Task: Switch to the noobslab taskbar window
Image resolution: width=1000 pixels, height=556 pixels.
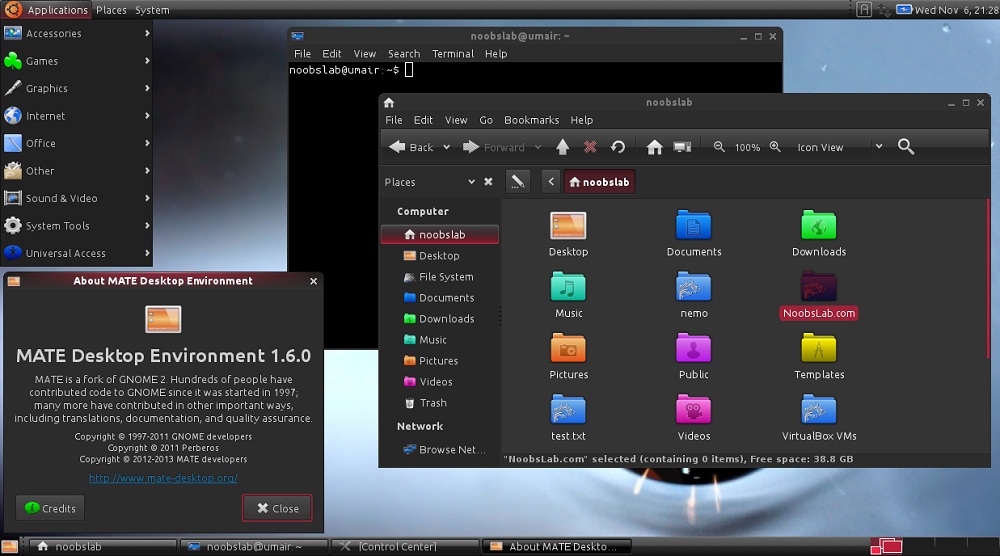Action: pos(102,546)
